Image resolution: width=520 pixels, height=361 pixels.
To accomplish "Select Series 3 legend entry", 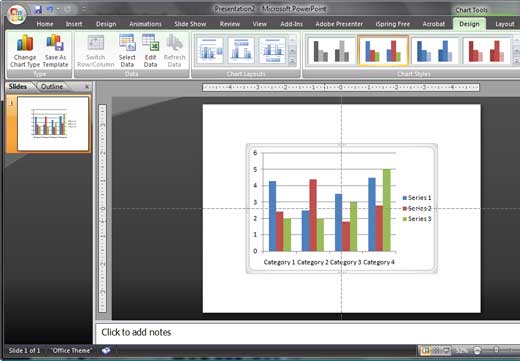I will (417, 219).
